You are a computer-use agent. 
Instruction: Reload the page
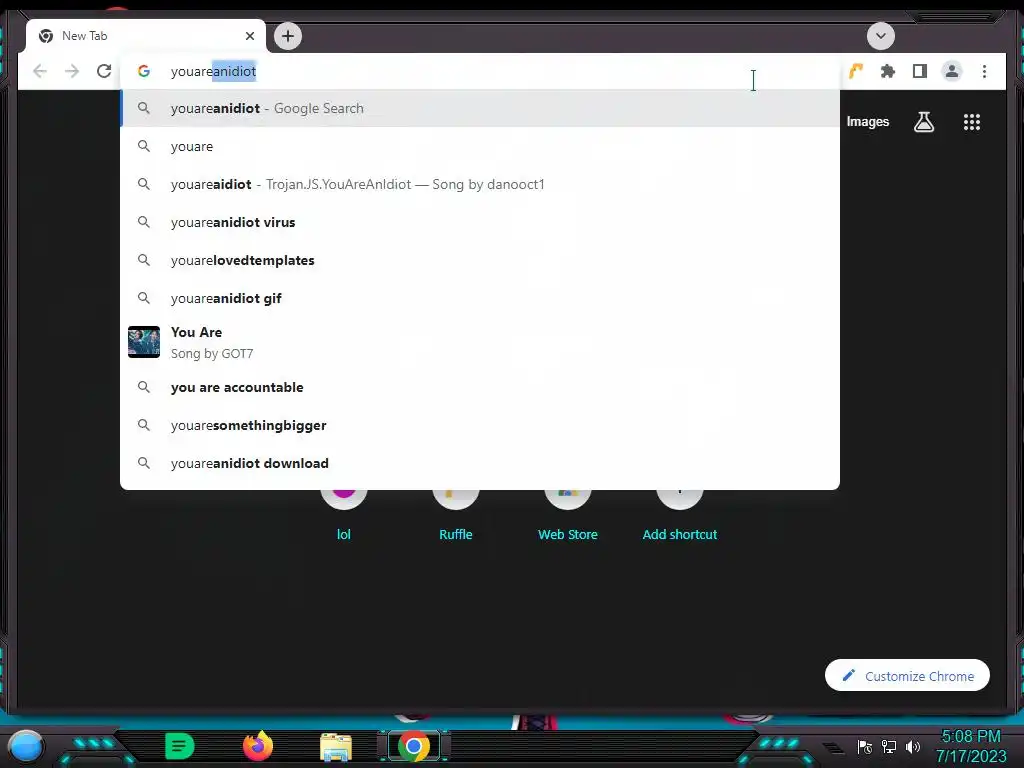pyautogui.click(x=104, y=71)
